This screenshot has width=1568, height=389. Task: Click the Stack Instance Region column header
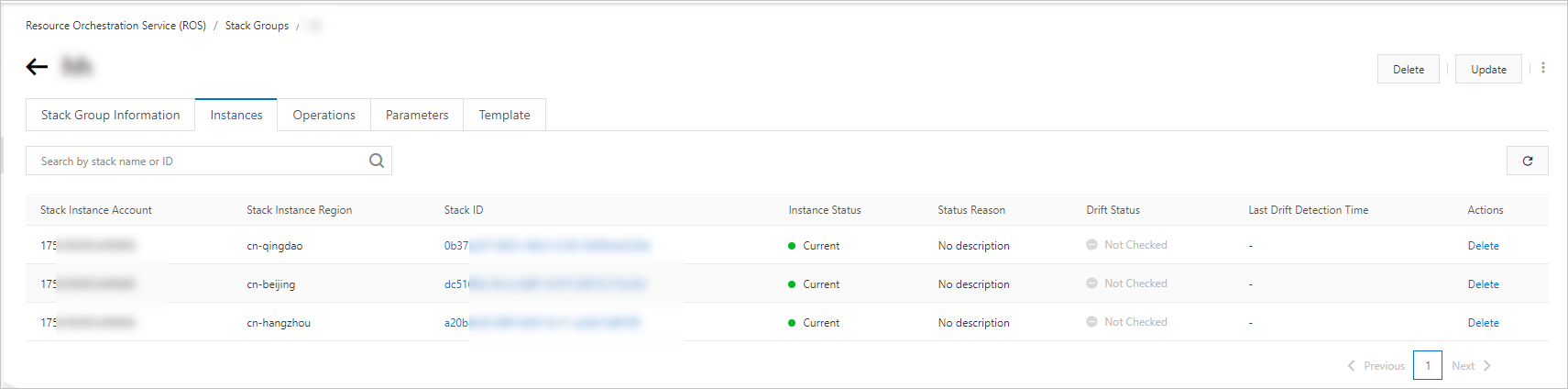(x=299, y=210)
